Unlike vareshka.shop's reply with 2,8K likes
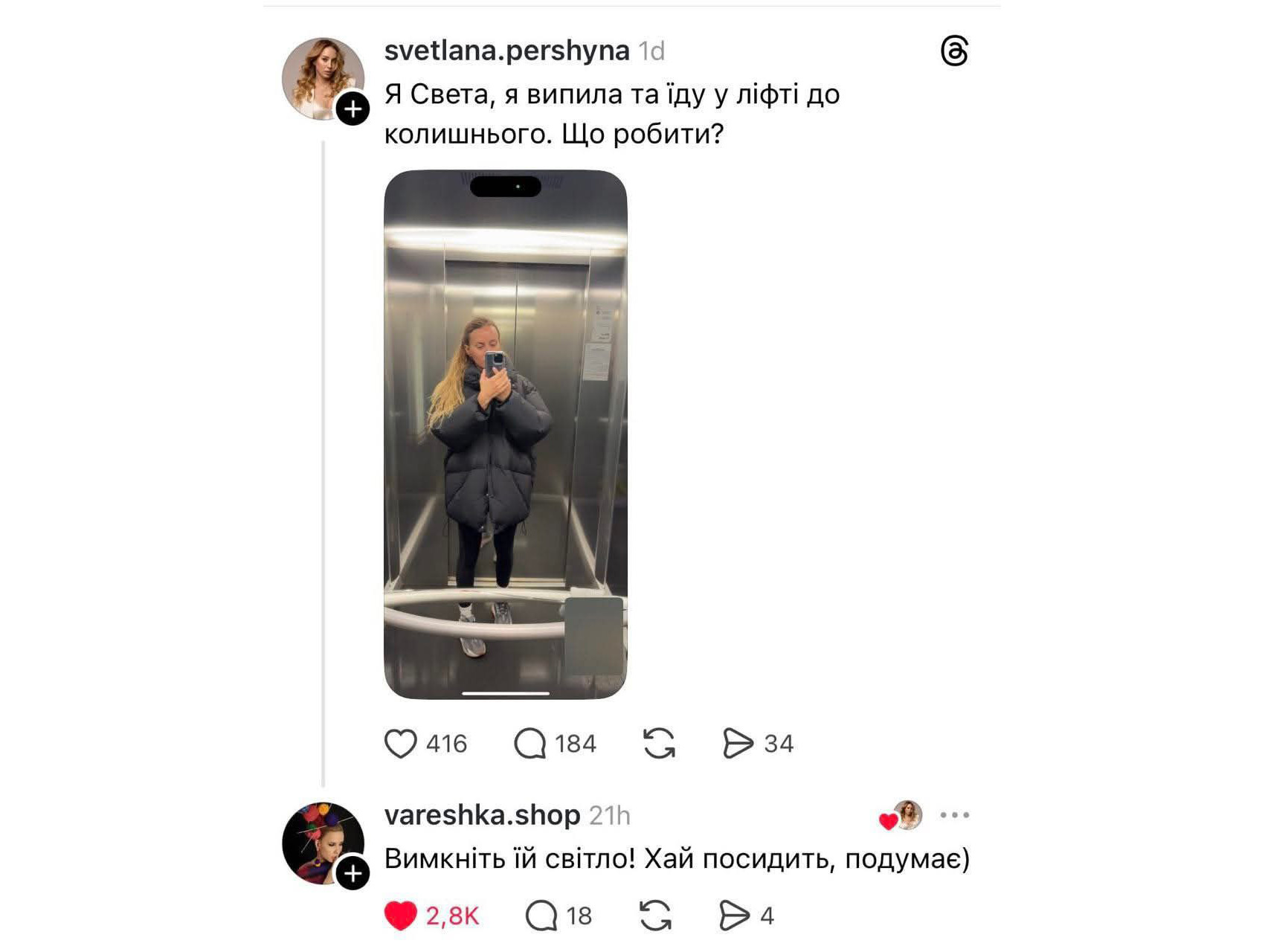Screen dimensions: 1265x952 (x=400, y=916)
